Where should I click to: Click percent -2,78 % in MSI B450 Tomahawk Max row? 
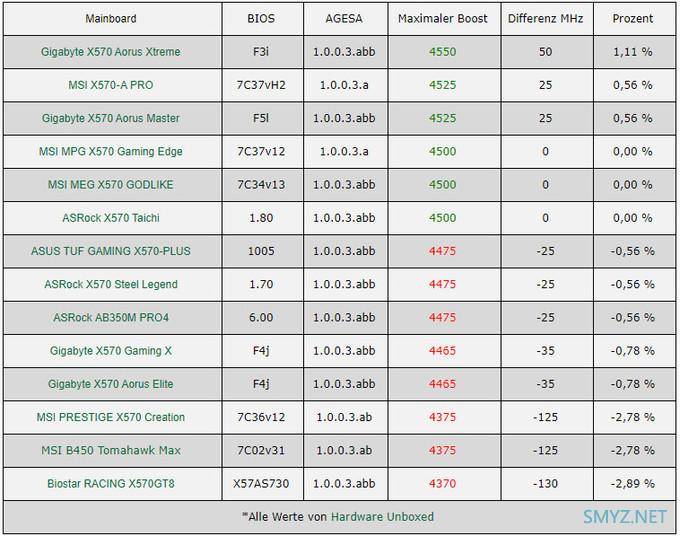pyautogui.click(x=633, y=451)
